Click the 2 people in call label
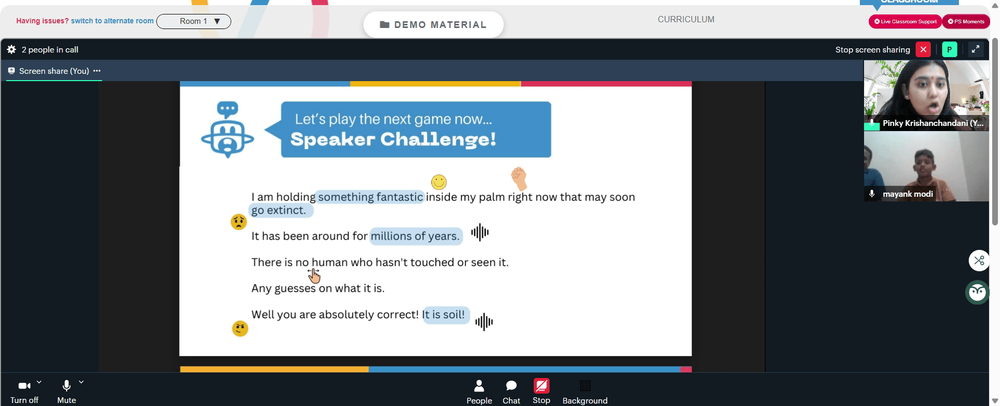Viewport: 1000px width, 406px height. [x=50, y=50]
